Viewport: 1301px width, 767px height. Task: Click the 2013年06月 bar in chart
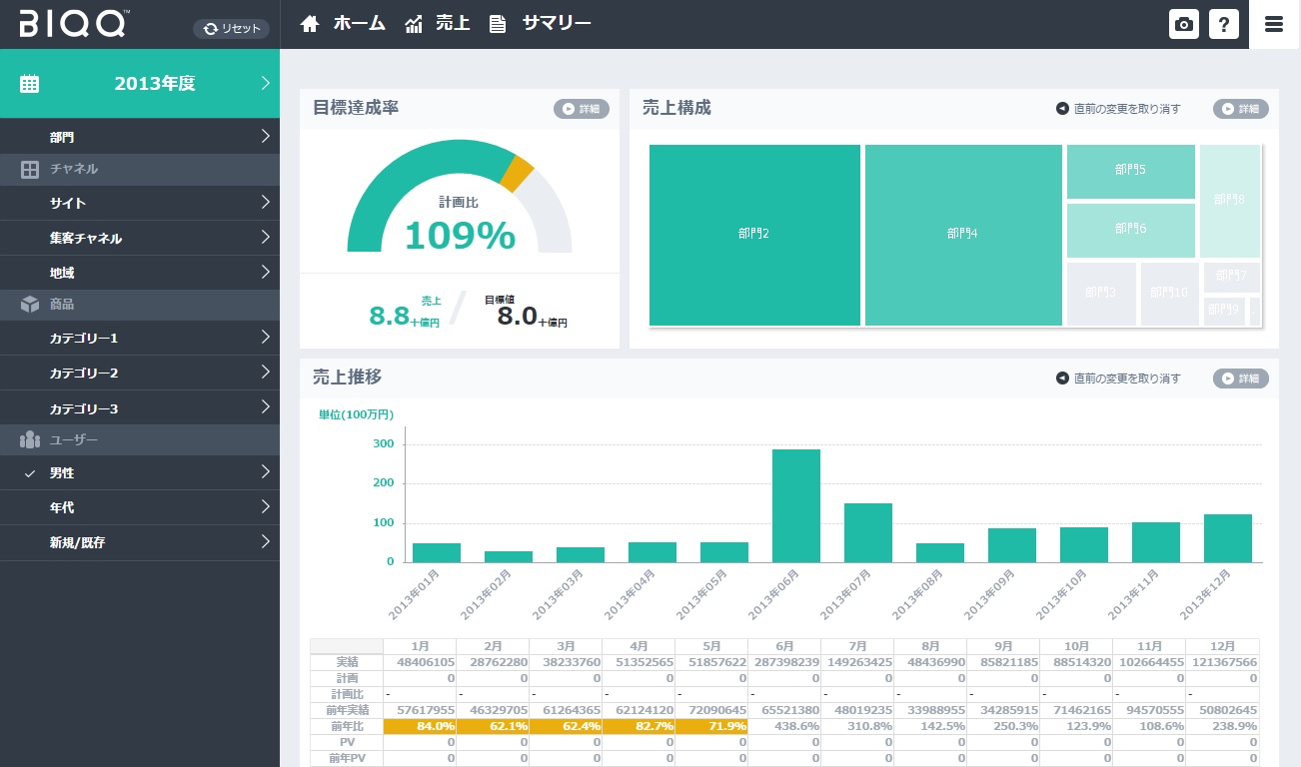point(796,506)
